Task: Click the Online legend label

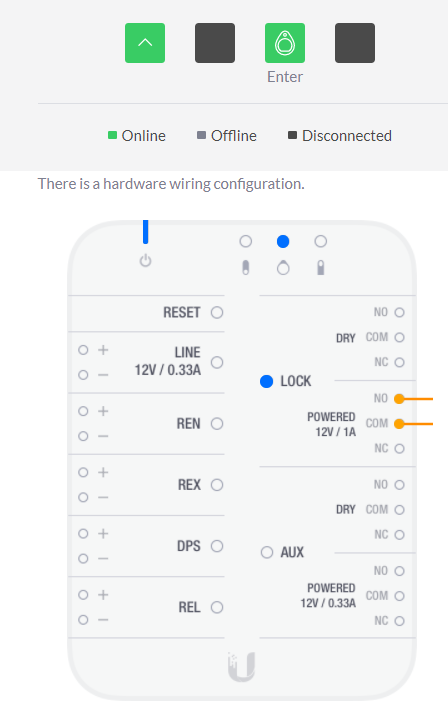Action: [144, 136]
